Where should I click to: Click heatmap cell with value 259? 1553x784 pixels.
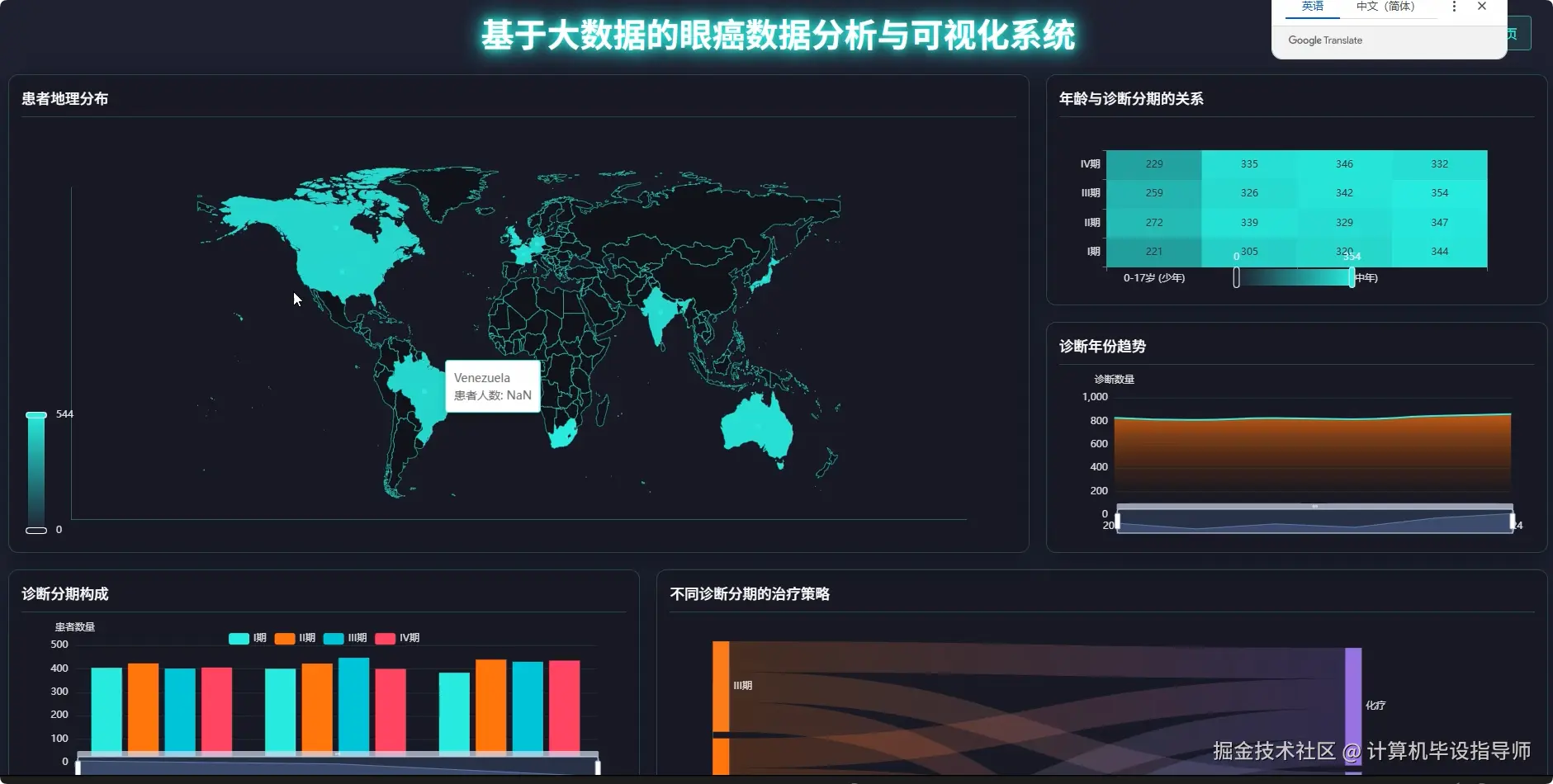pos(1154,193)
